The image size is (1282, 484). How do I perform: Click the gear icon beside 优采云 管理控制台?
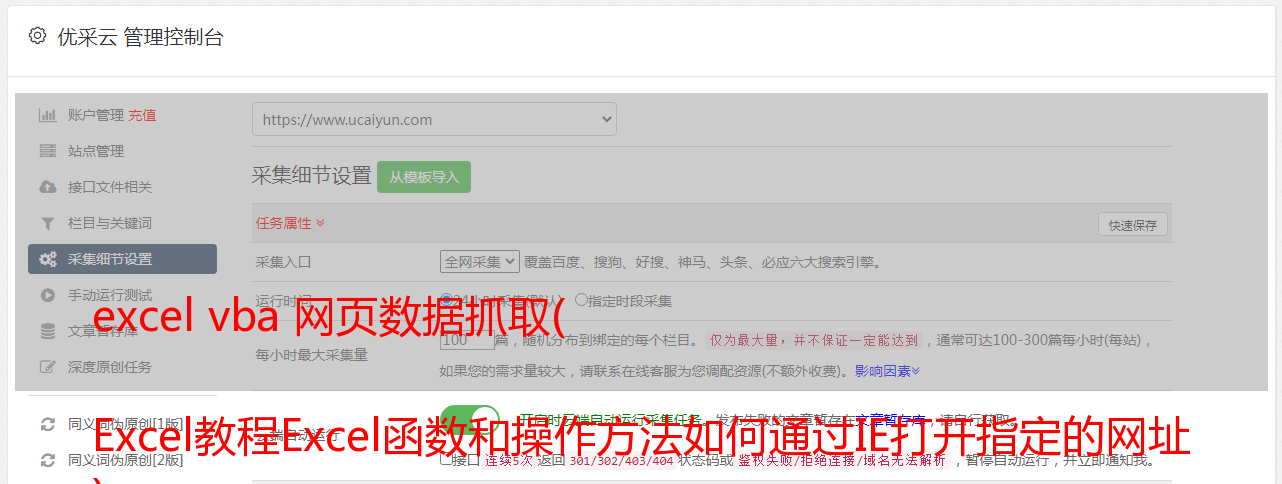37,37
